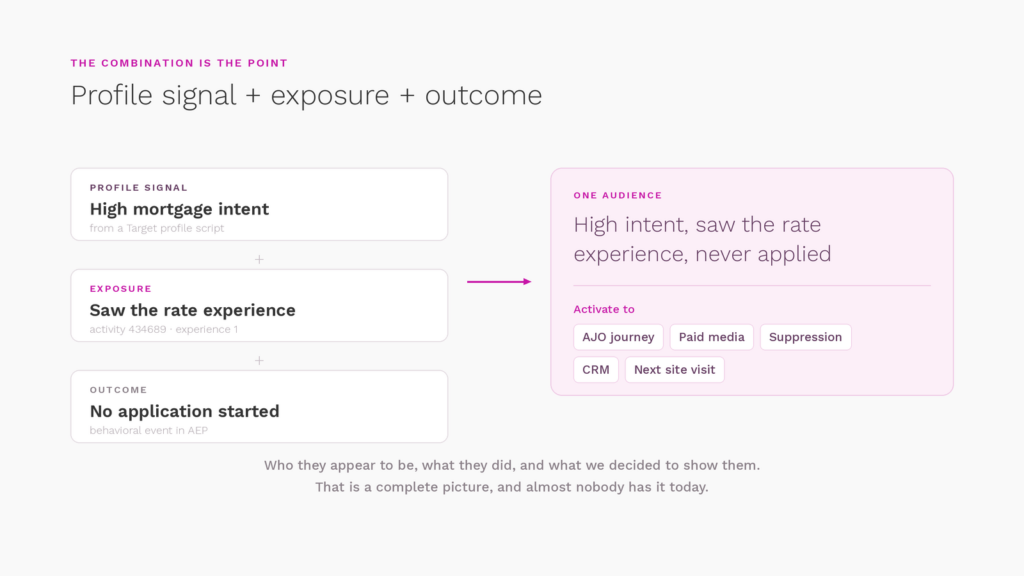
Task: Click the AJO journey chip
Action: pyautogui.click(x=618, y=337)
